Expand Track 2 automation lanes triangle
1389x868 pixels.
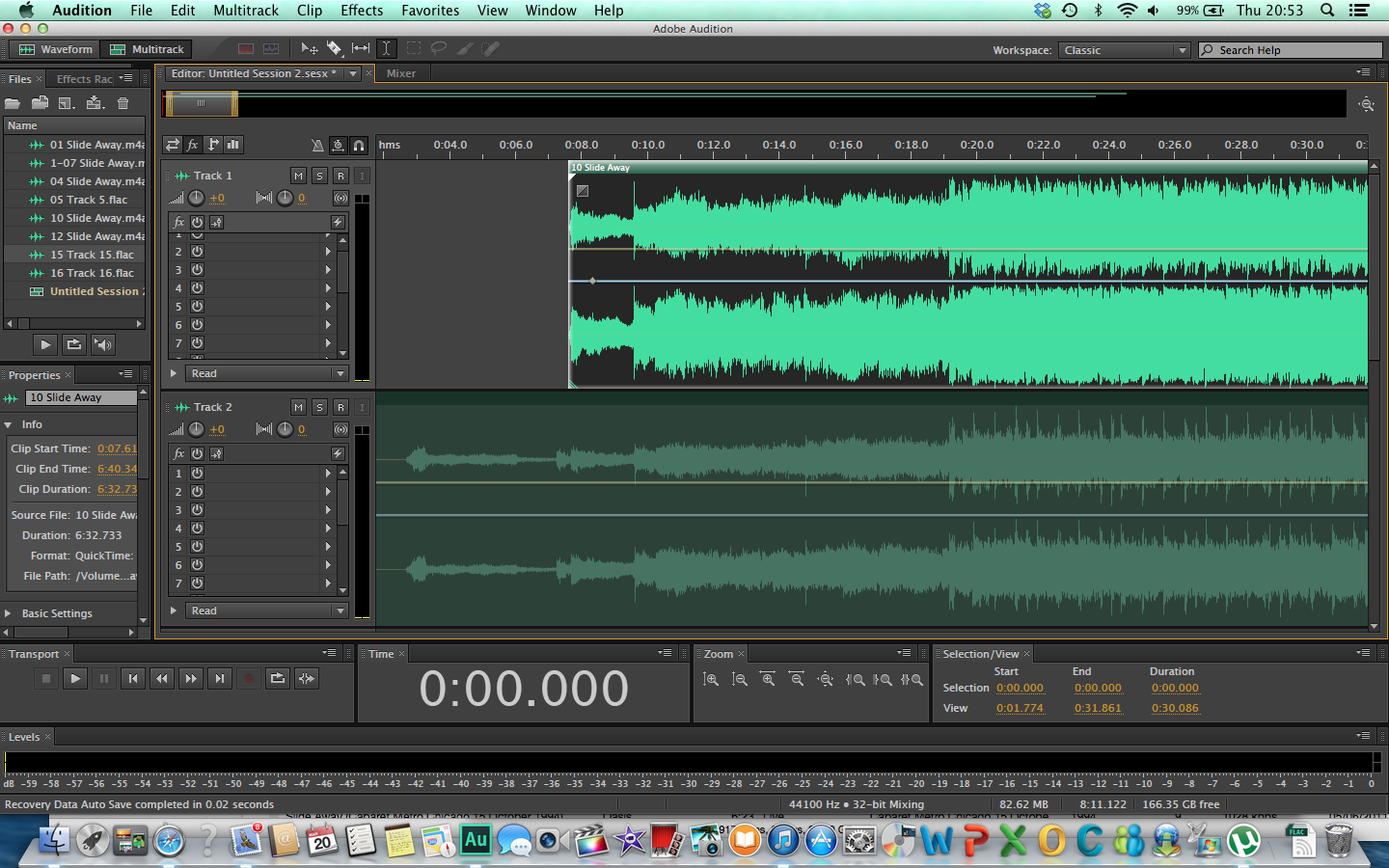pyautogui.click(x=174, y=610)
